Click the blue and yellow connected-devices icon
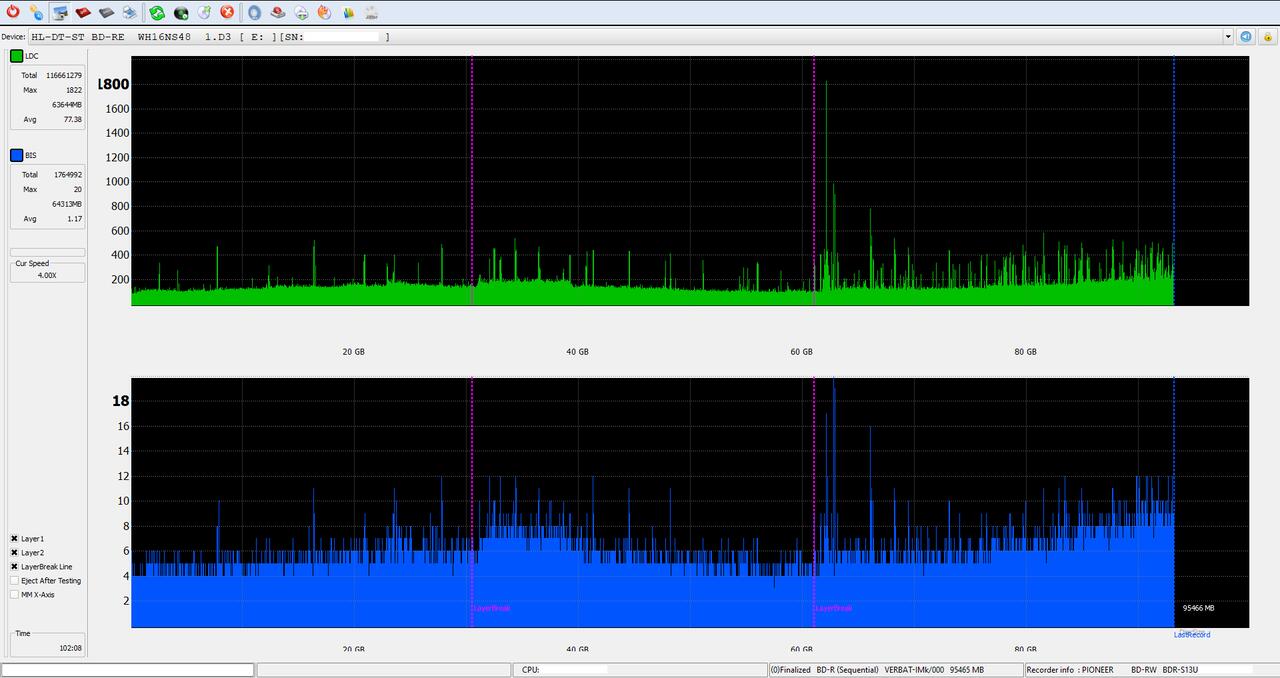 click(x=36, y=12)
